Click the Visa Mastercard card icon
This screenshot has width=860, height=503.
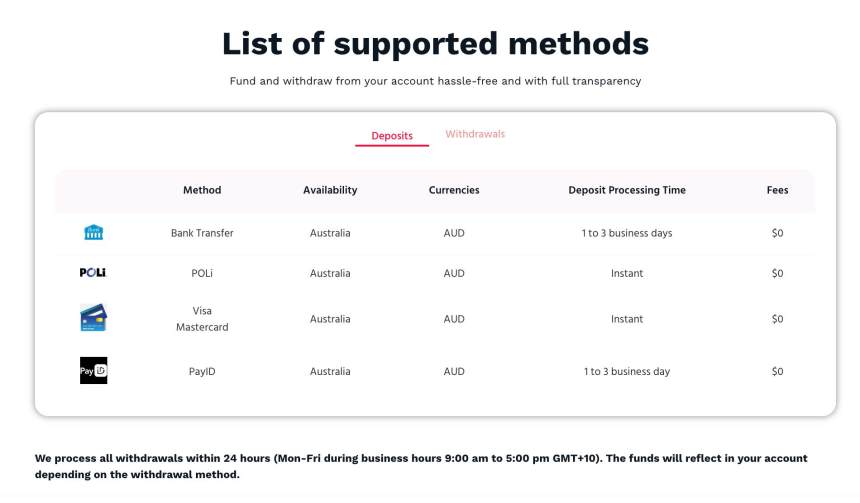[x=93, y=319]
